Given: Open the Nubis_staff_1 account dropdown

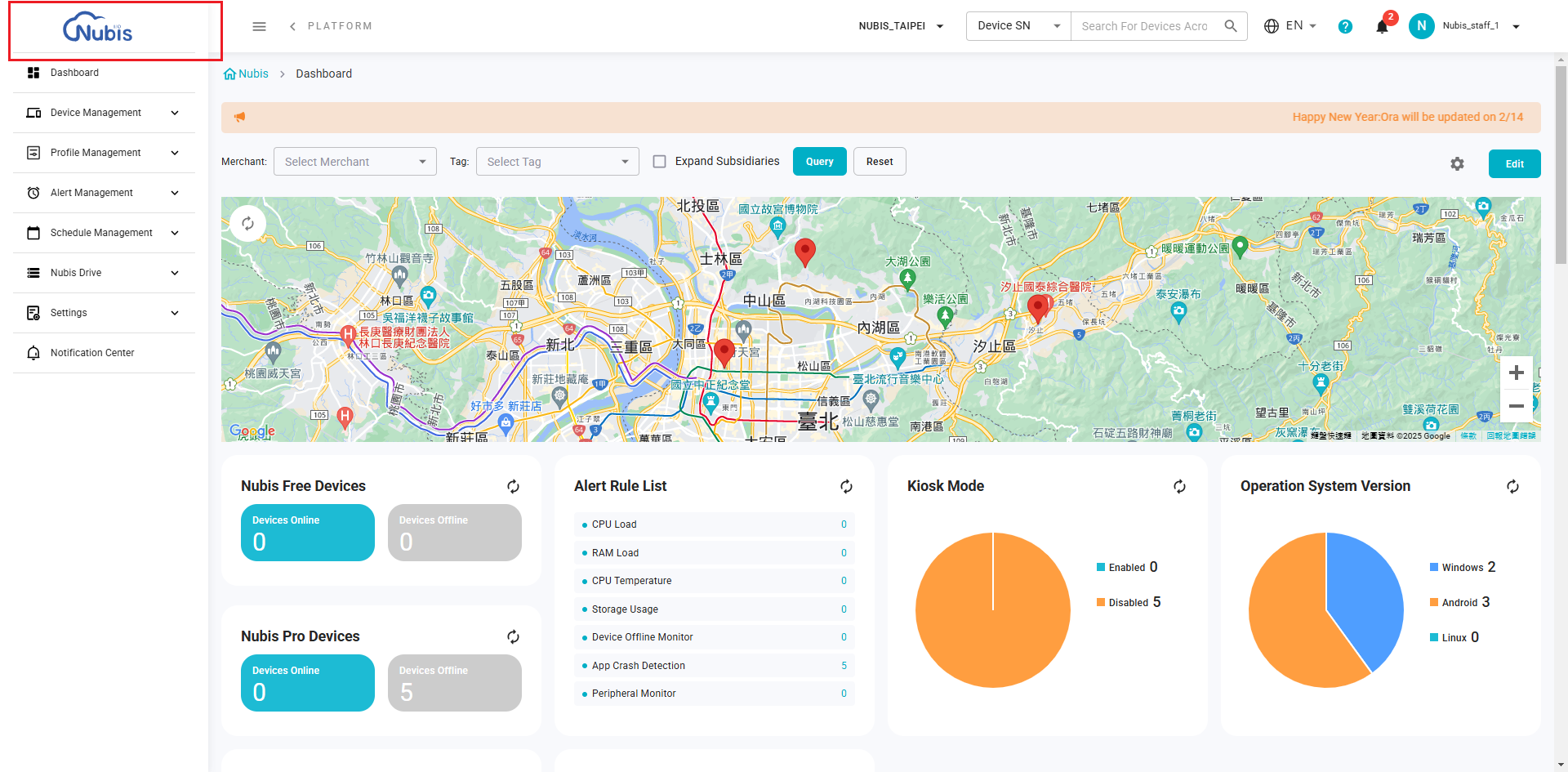Looking at the screenshot, I should [1480, 26].
